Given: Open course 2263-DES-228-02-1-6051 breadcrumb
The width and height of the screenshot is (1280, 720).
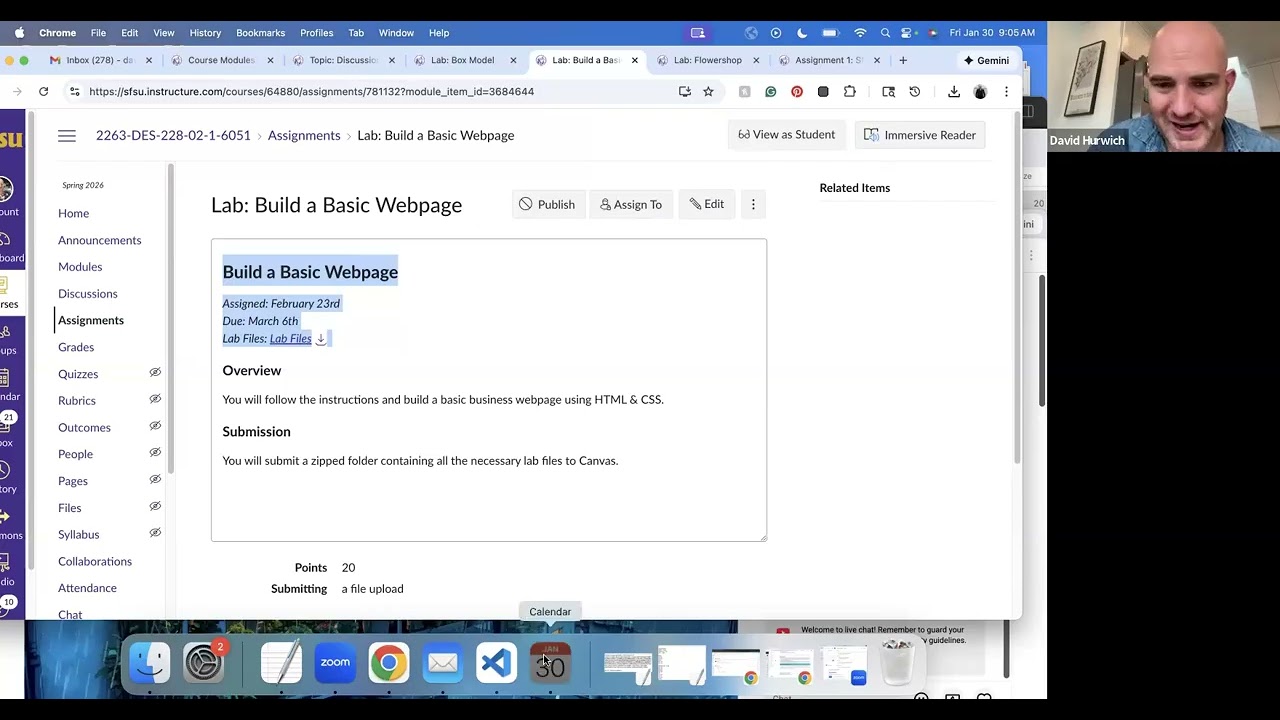Looking at the screenshot, I should [173, 135].
